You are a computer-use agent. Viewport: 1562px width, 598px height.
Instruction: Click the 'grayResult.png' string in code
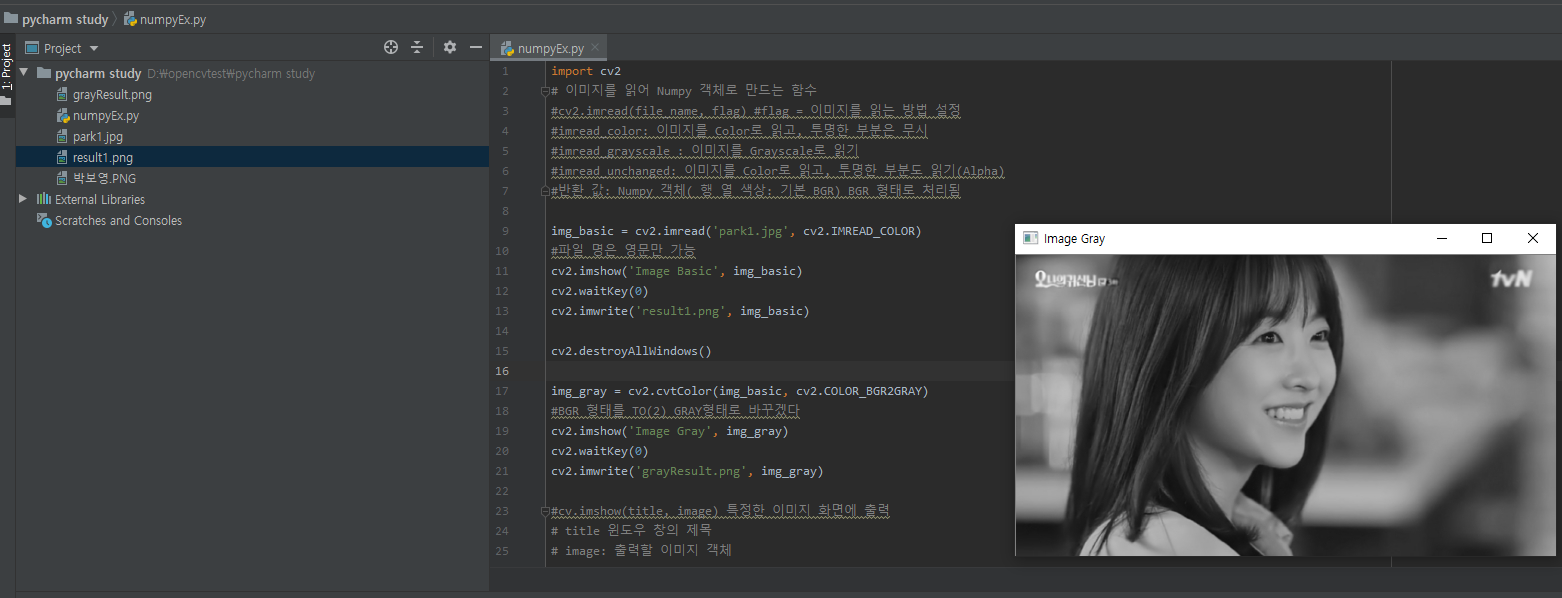691,471
